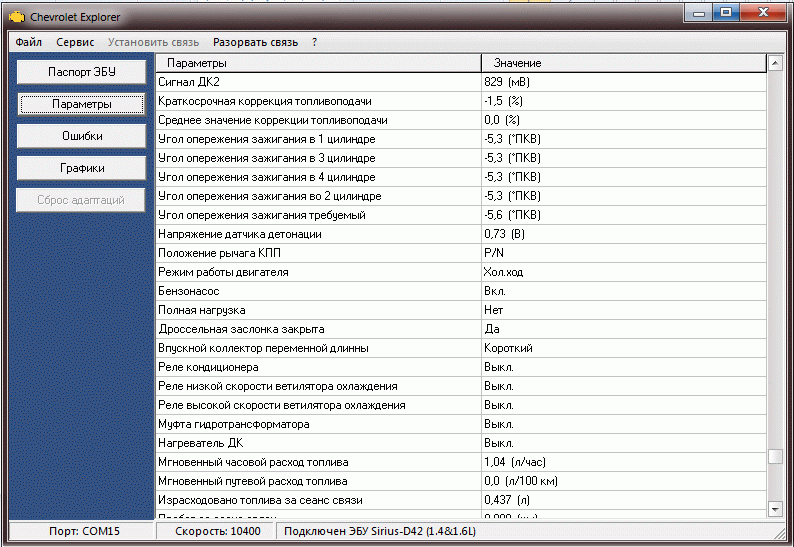
Task: Click the Chevrolet Explorer title bar icon
Action: click(x=16, y=16)
